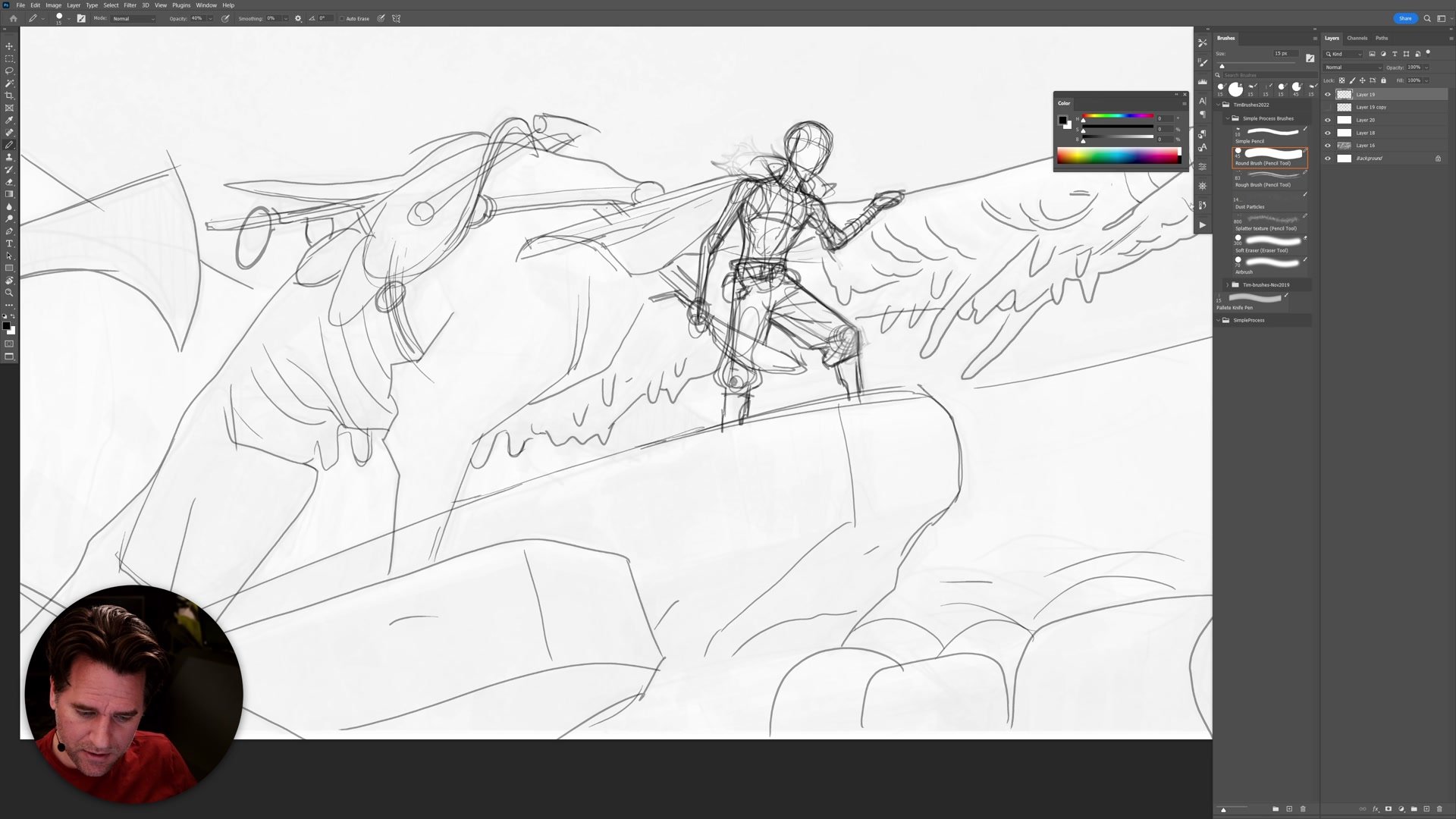Open the brush Mode dropdown
1456x819 pixels.
[133, 18]
